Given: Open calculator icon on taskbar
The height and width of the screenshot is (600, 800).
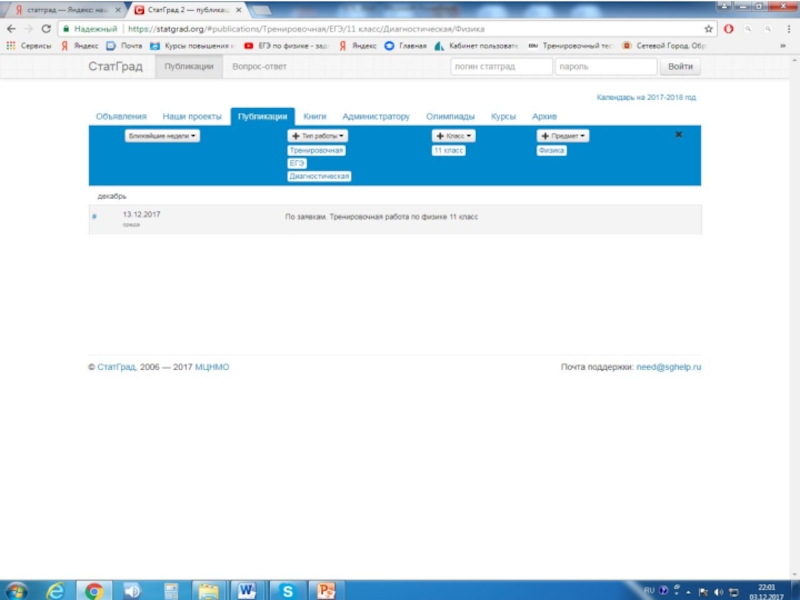Looking at the screenshot, I should click(x=170, y=591).
